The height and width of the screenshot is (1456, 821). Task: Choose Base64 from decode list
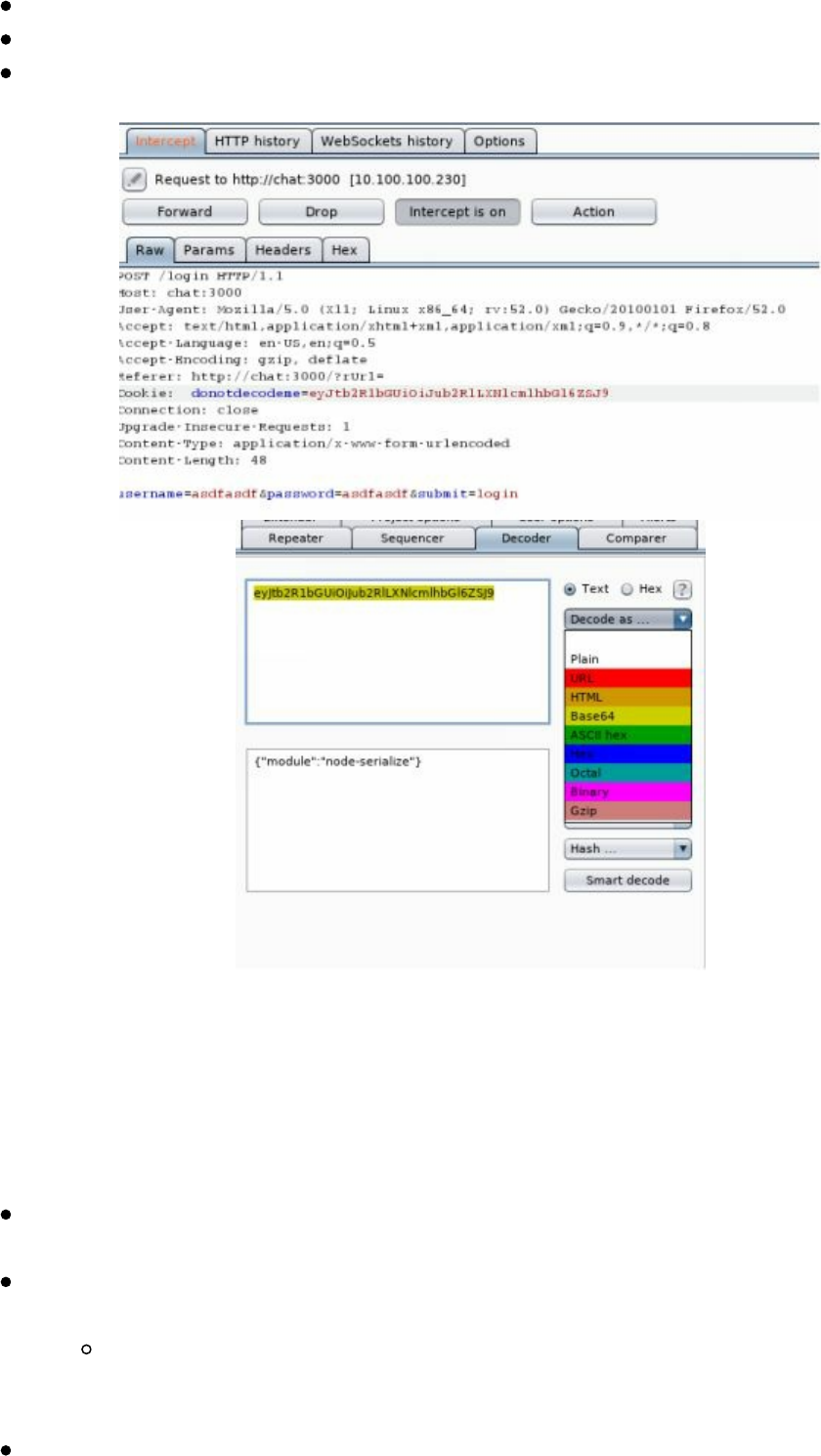(x=627, y=716)
